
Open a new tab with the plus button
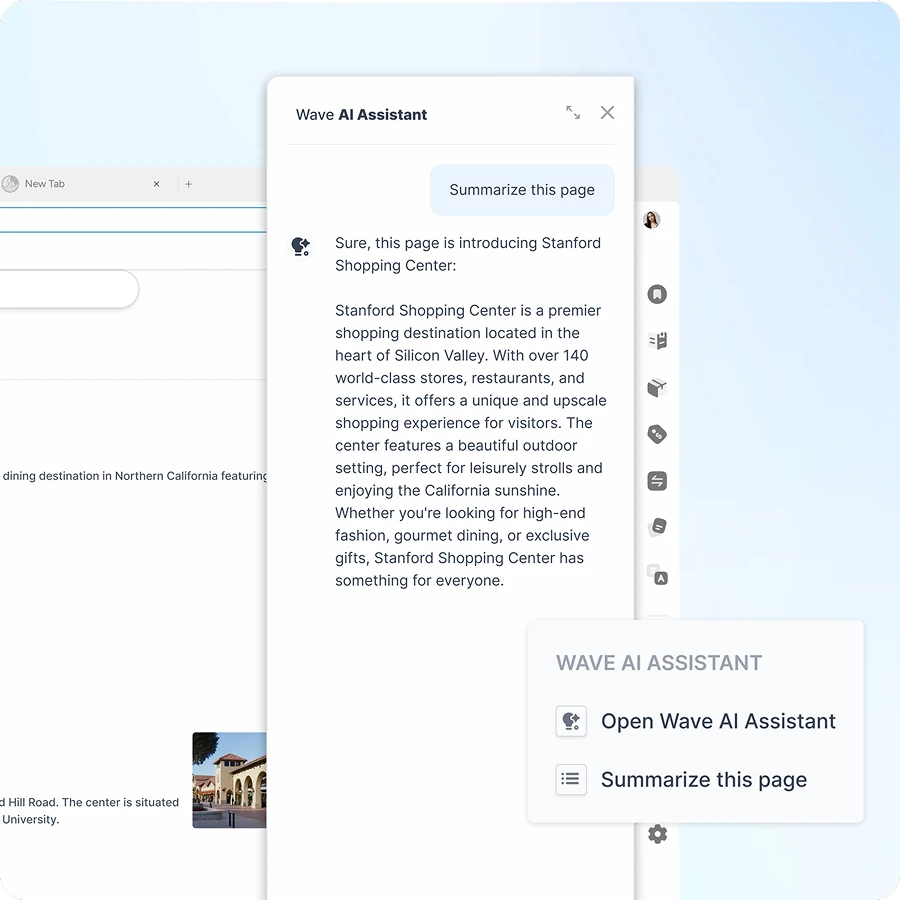pos(188,183)
